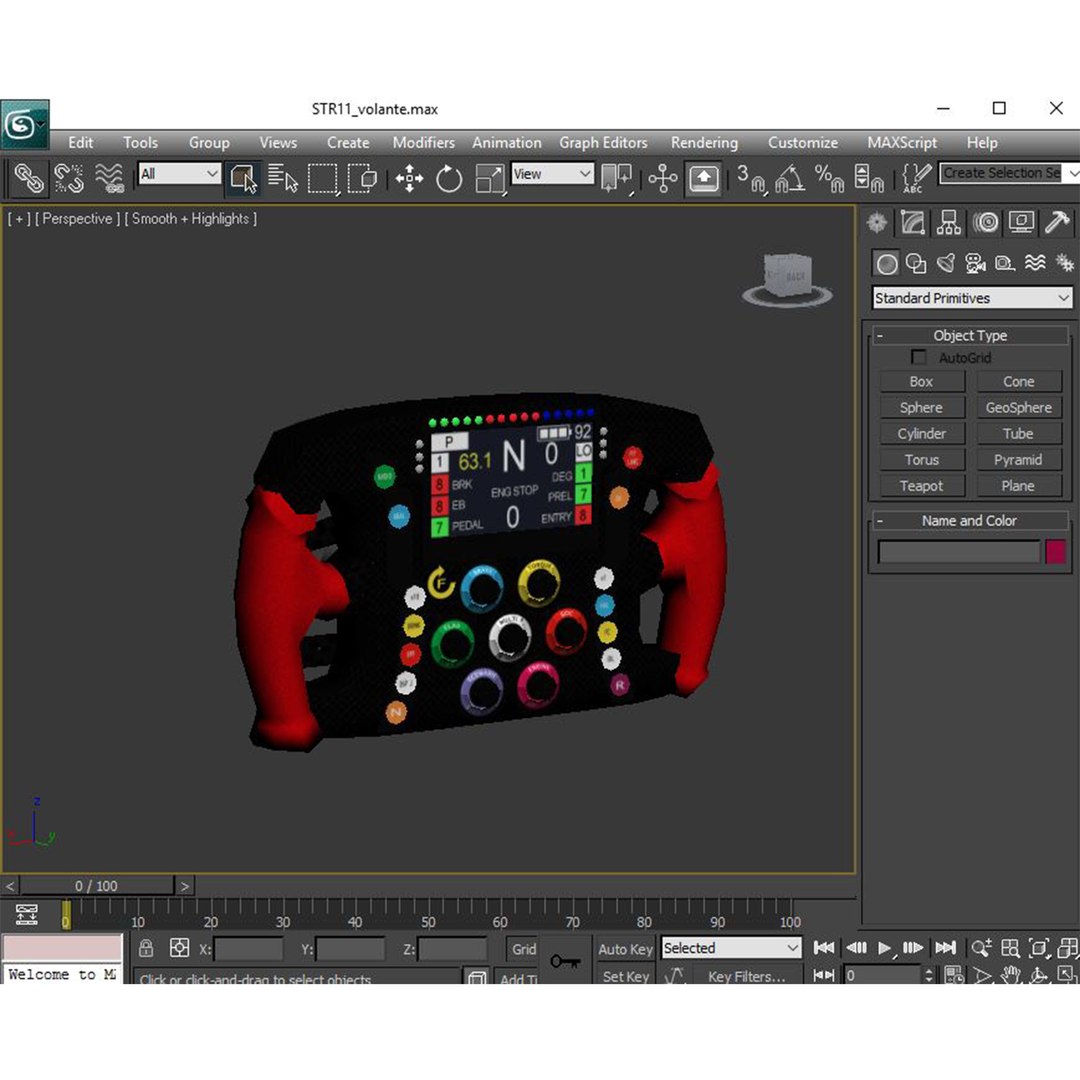Screen dimensions: 1080x1080
Task: Toggle Spinner Snap button
Action: 869,178
